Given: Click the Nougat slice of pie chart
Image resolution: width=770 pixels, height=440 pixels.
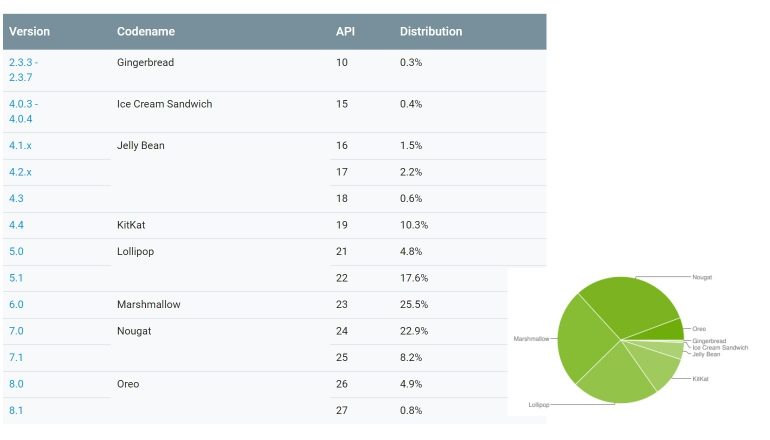Looking at the screenshot, I should pyautogui.click(x=633, y=303).
